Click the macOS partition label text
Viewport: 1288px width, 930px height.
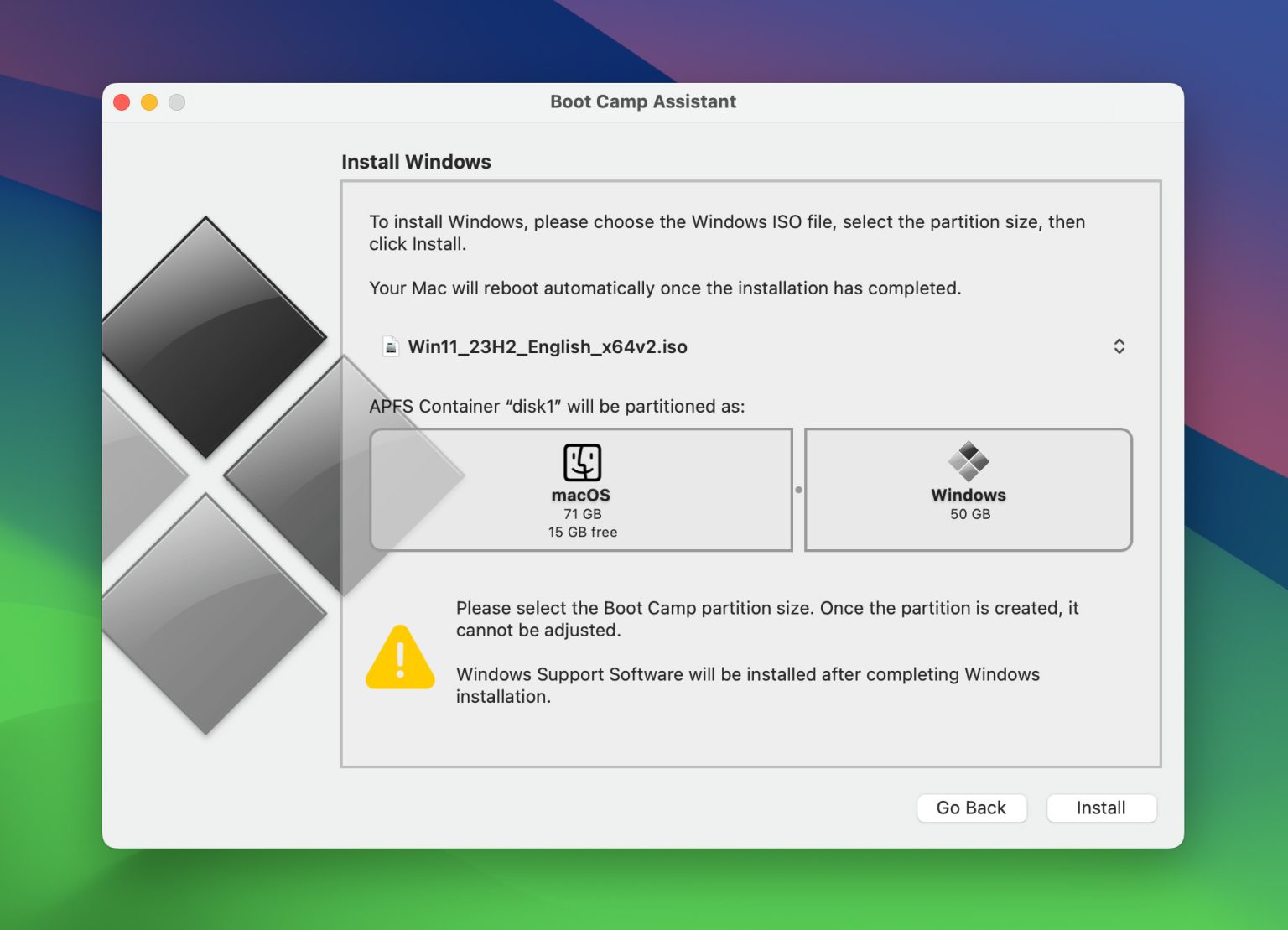pos(581,495)
